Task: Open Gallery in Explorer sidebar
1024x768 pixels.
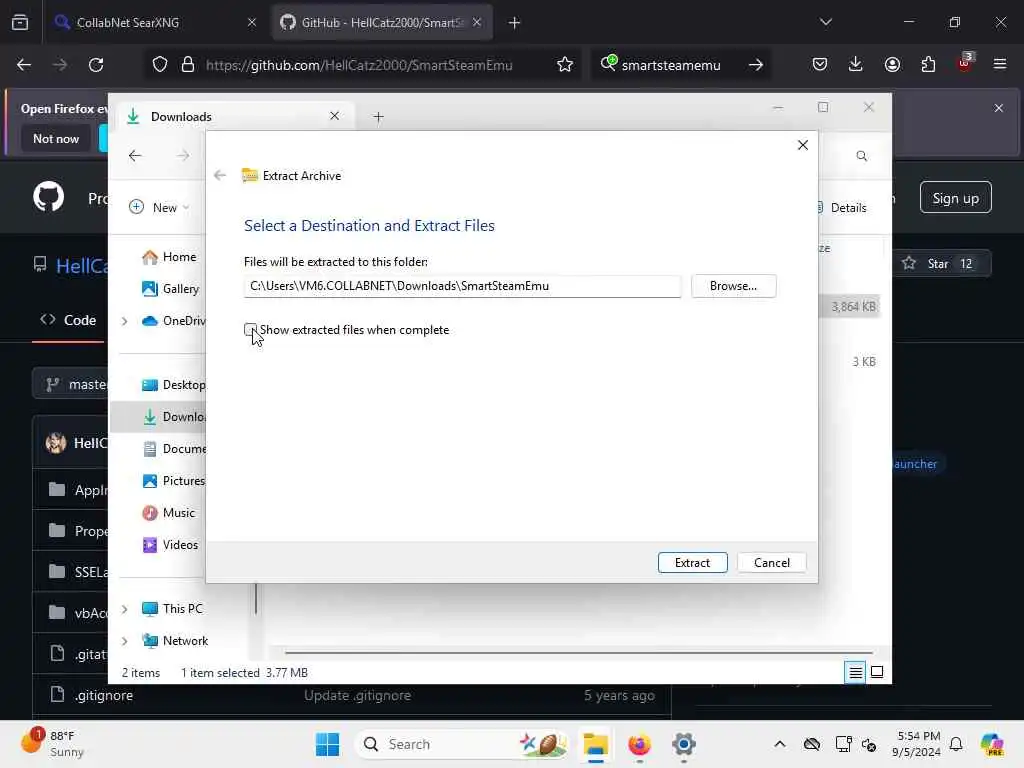Action: click(170, 289)
